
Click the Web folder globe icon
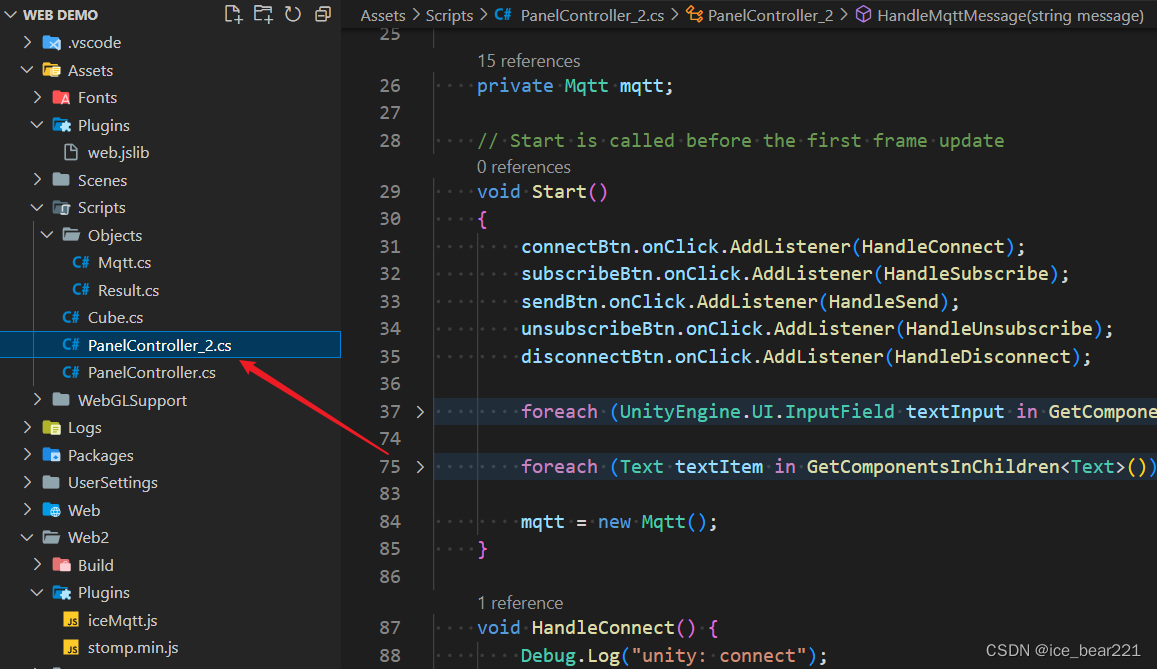pyautogui.click(x=52, y=510)
